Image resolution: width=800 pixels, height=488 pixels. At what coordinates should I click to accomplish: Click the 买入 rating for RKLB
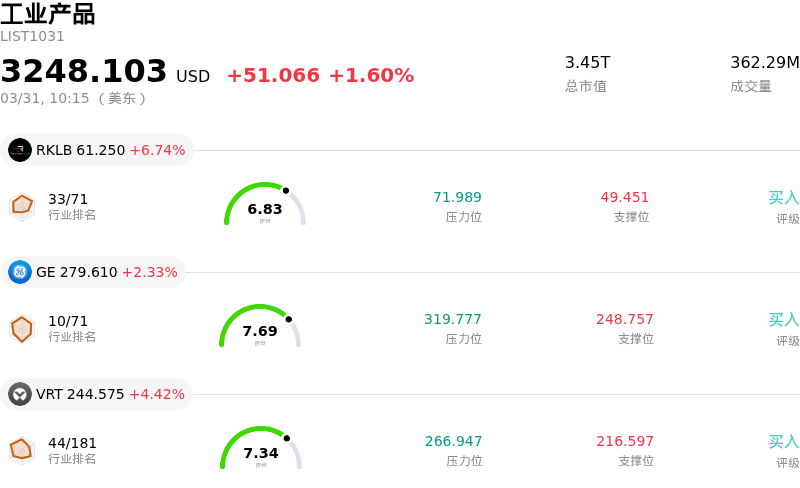[783, 198]
